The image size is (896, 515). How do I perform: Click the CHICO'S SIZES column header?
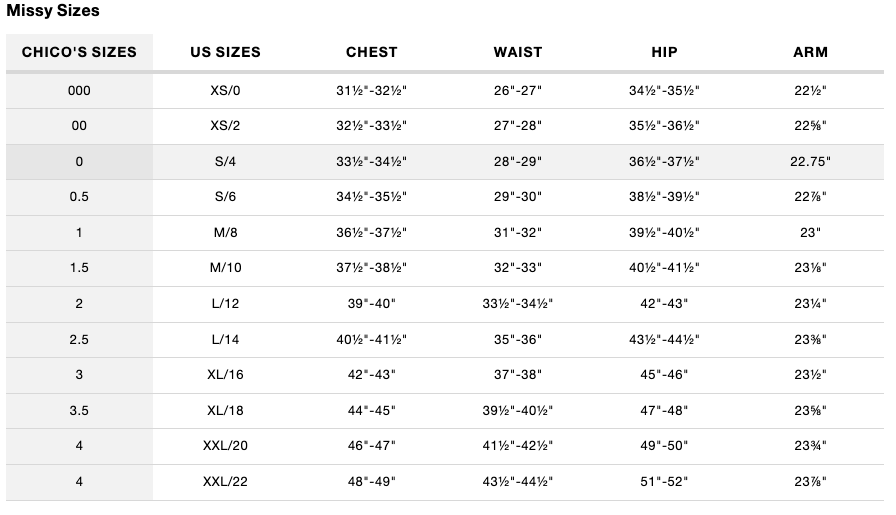click(x=79, y=52)
